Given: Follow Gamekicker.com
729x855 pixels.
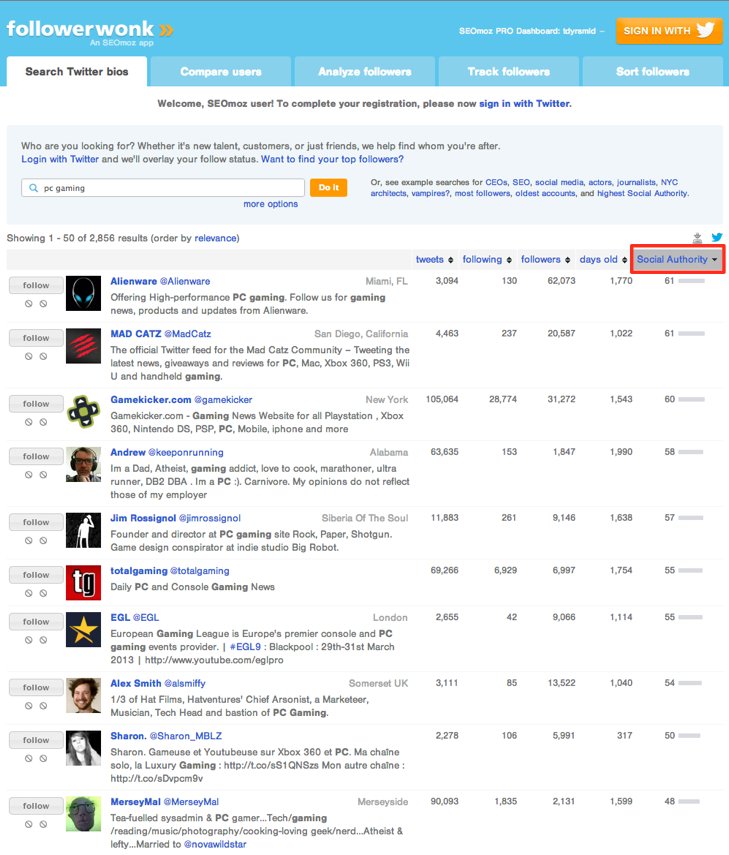Looking at the screenshot, I should coord(36,404).
